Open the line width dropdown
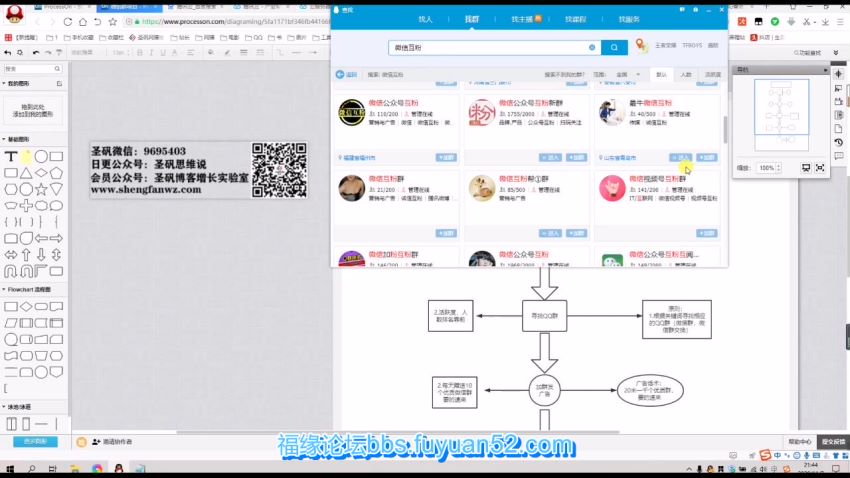This screenshot has width=850, height=478. coord(243,53)
